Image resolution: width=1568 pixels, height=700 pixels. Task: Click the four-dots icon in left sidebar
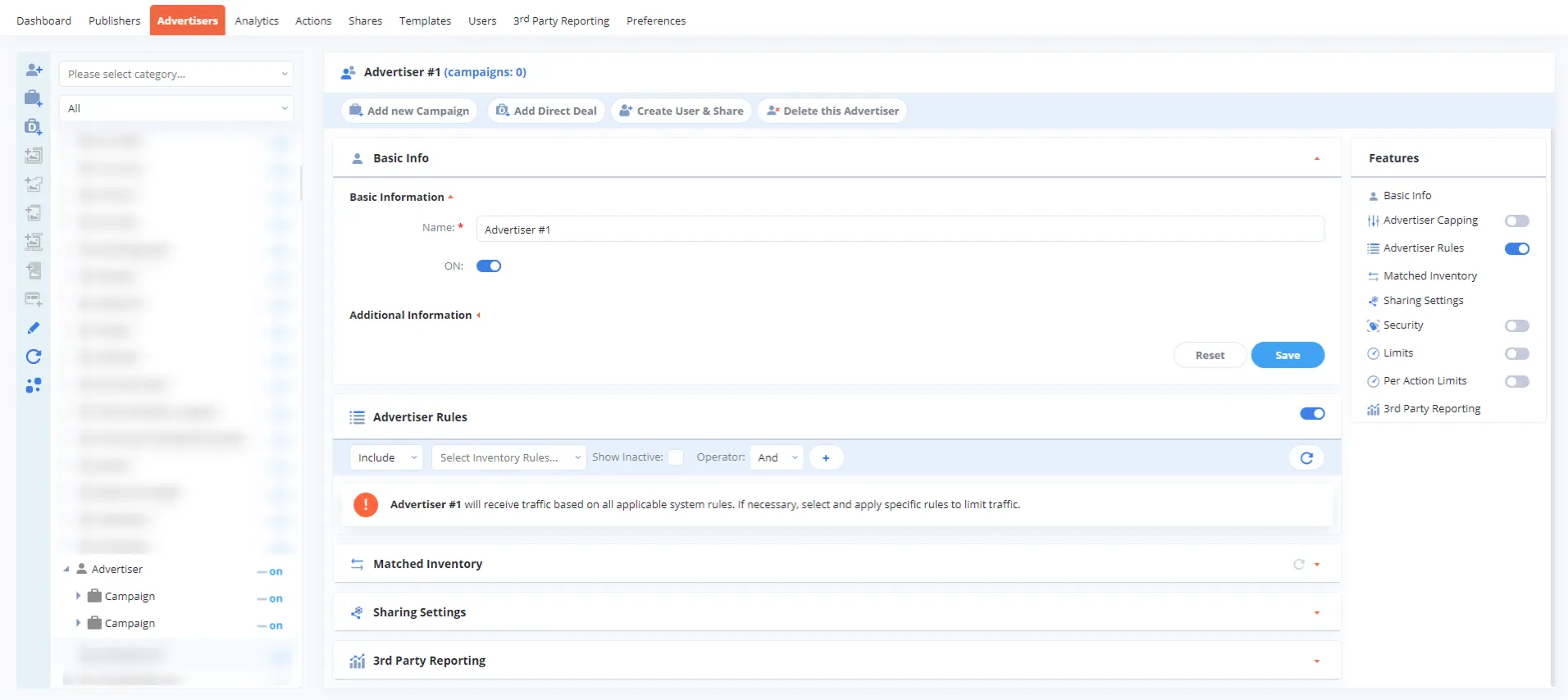pos(34,385)
